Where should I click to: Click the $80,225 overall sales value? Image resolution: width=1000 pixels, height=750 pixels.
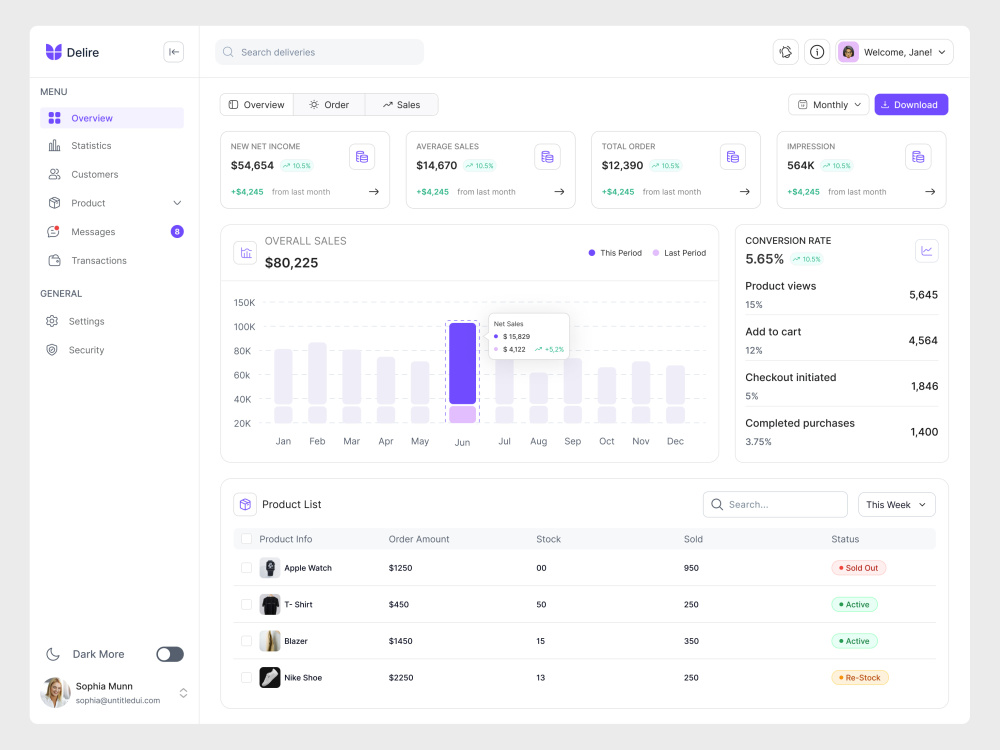point(291,263)
